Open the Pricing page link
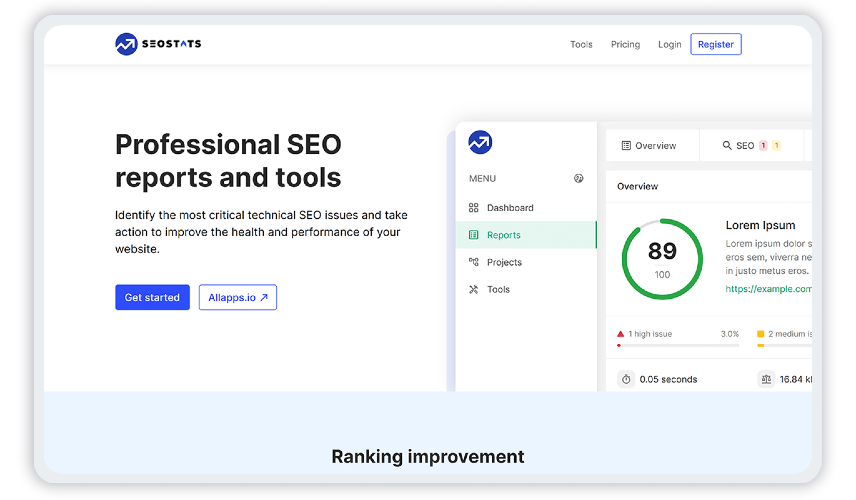 (625, 44)
